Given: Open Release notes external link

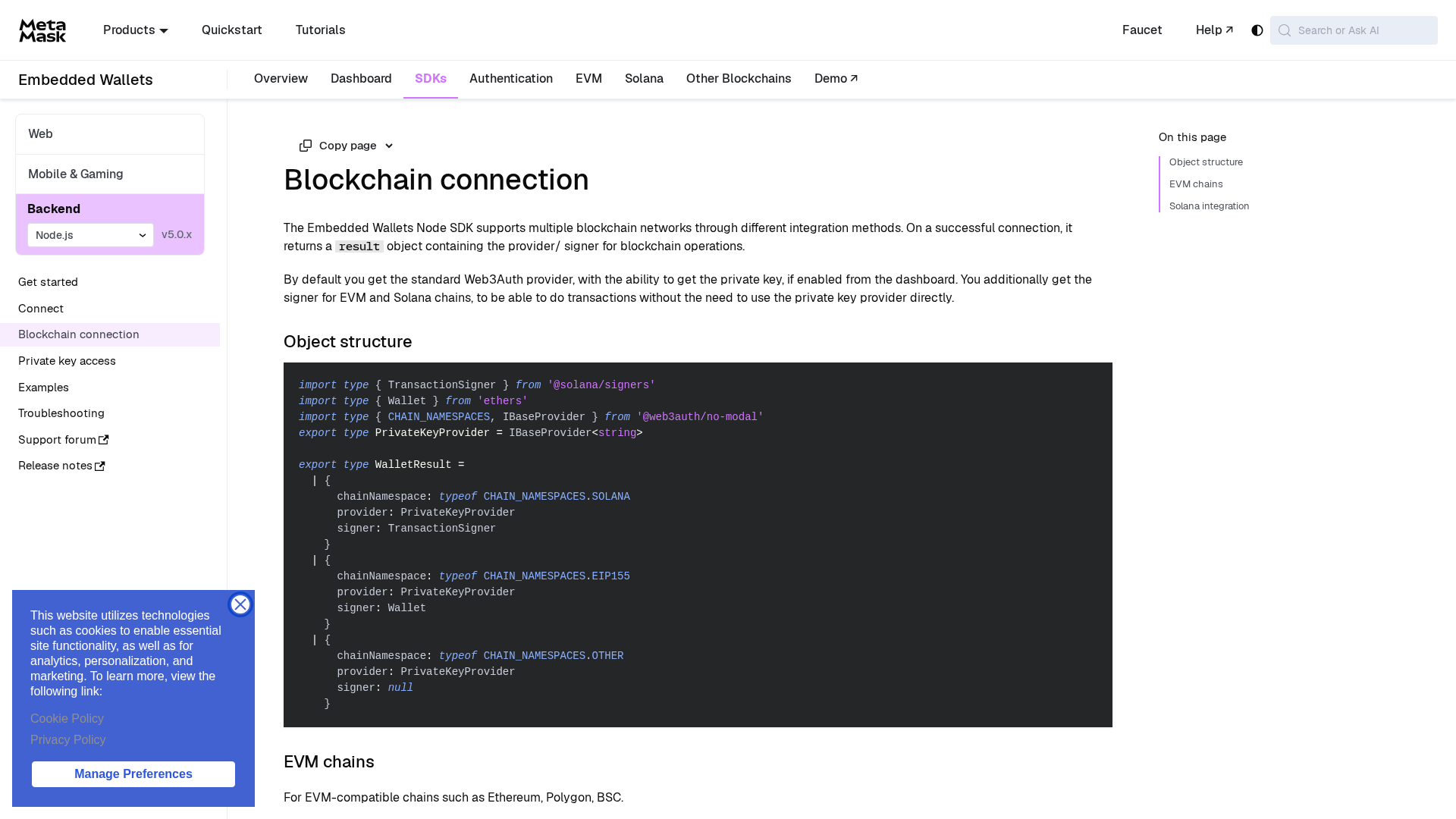Looking at the screenshot, I should pos(61,466).
